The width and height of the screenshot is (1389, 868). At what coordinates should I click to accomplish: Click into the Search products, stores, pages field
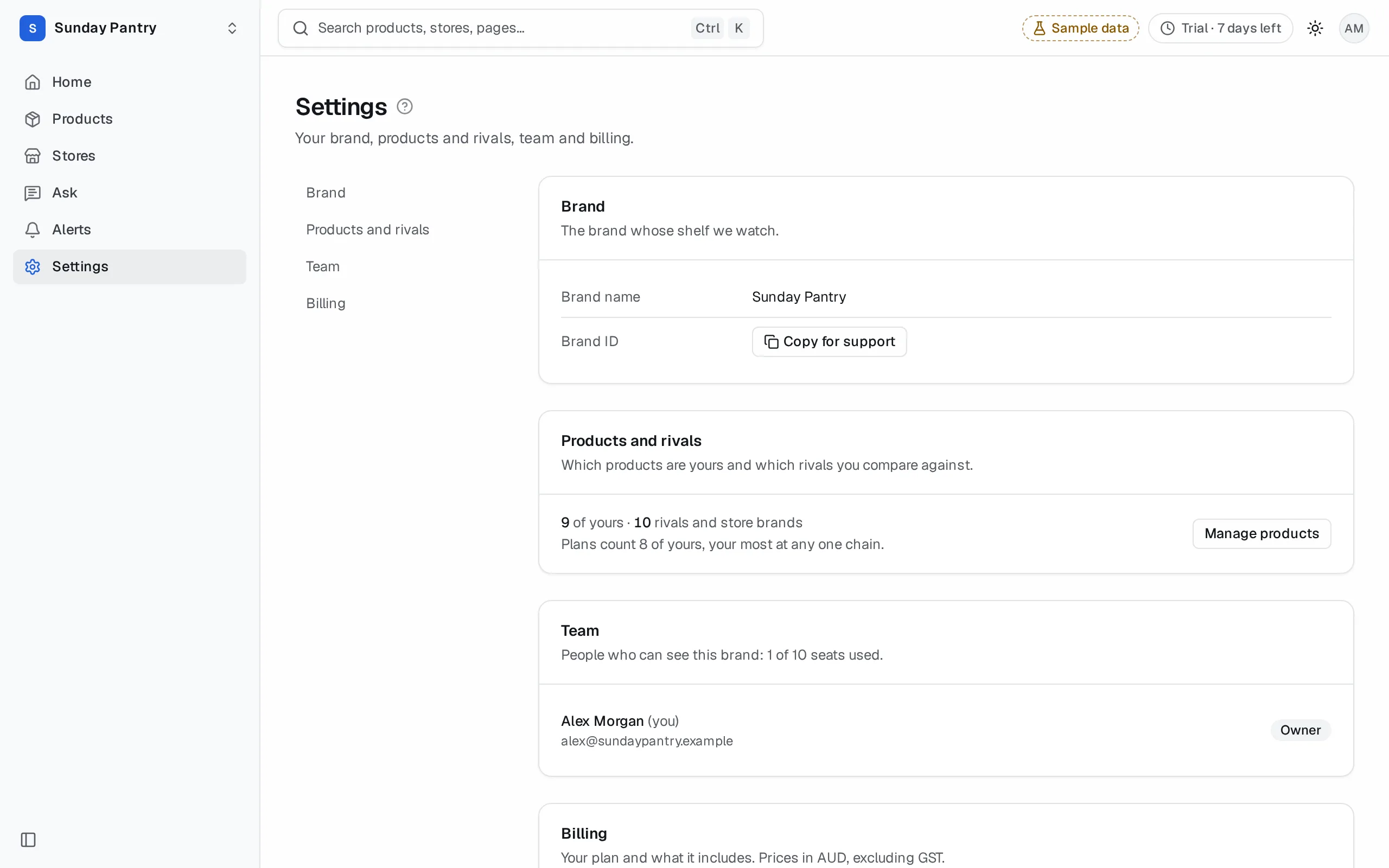(x=520, y=28)
